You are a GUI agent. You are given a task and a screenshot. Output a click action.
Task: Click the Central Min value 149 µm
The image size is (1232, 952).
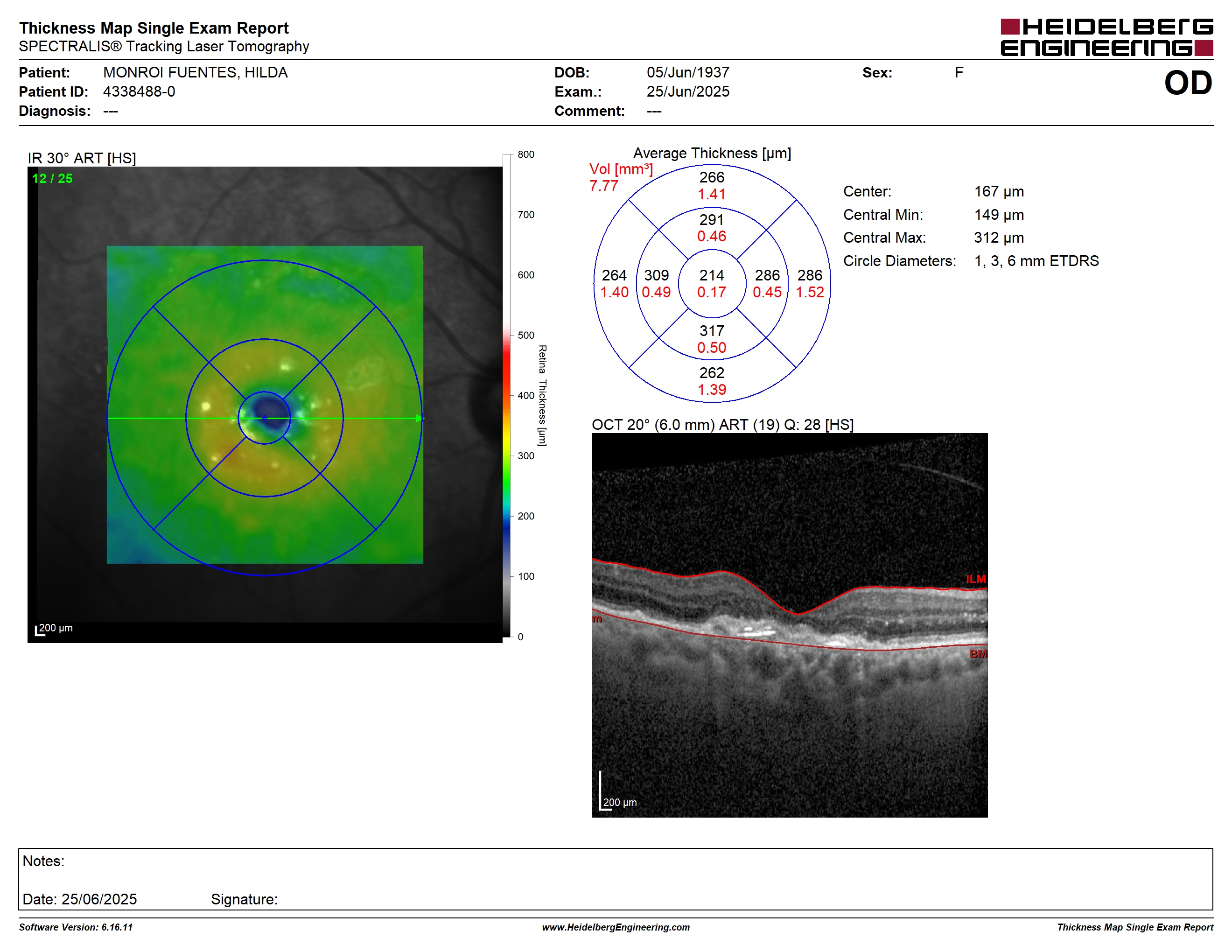[999, 214]
